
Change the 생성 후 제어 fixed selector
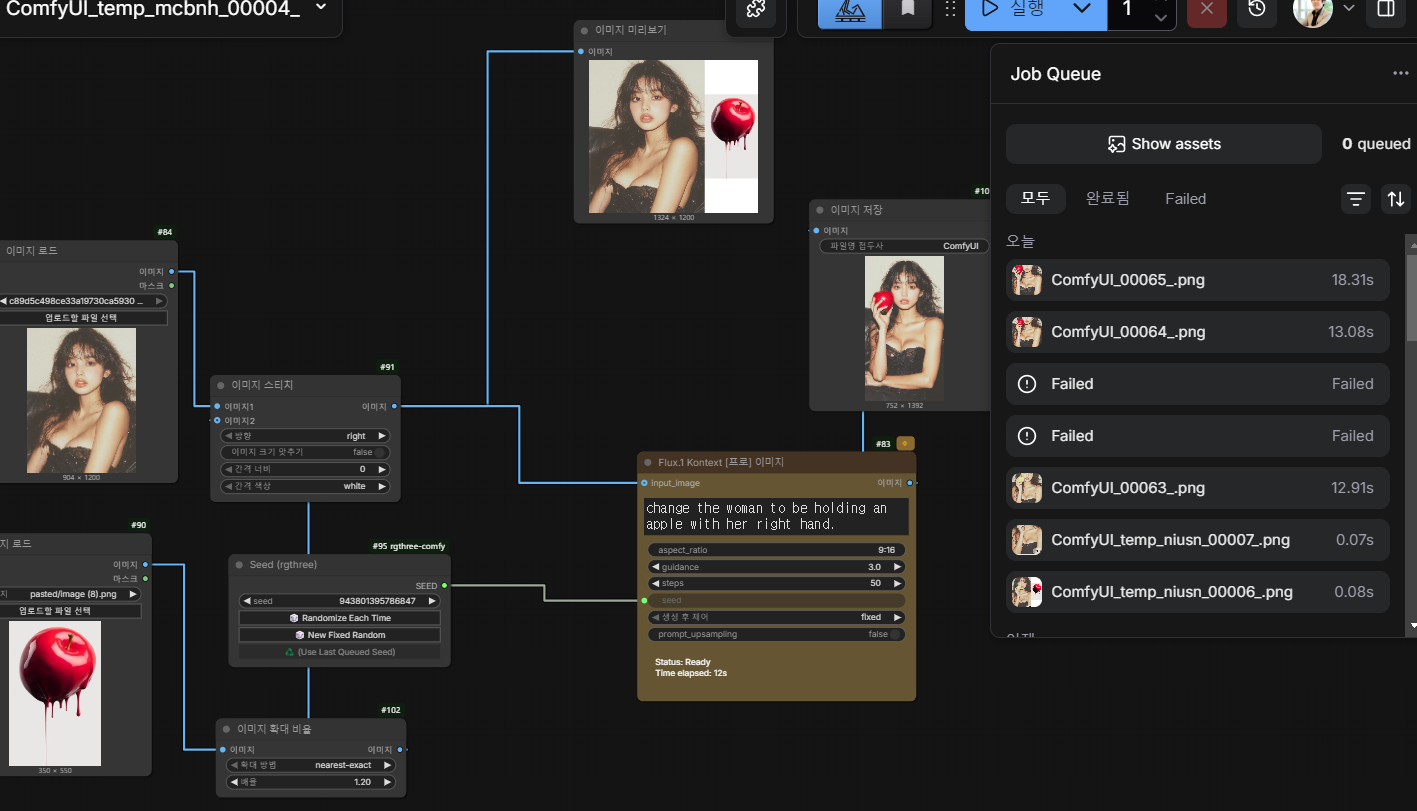(x=777, y=617)
